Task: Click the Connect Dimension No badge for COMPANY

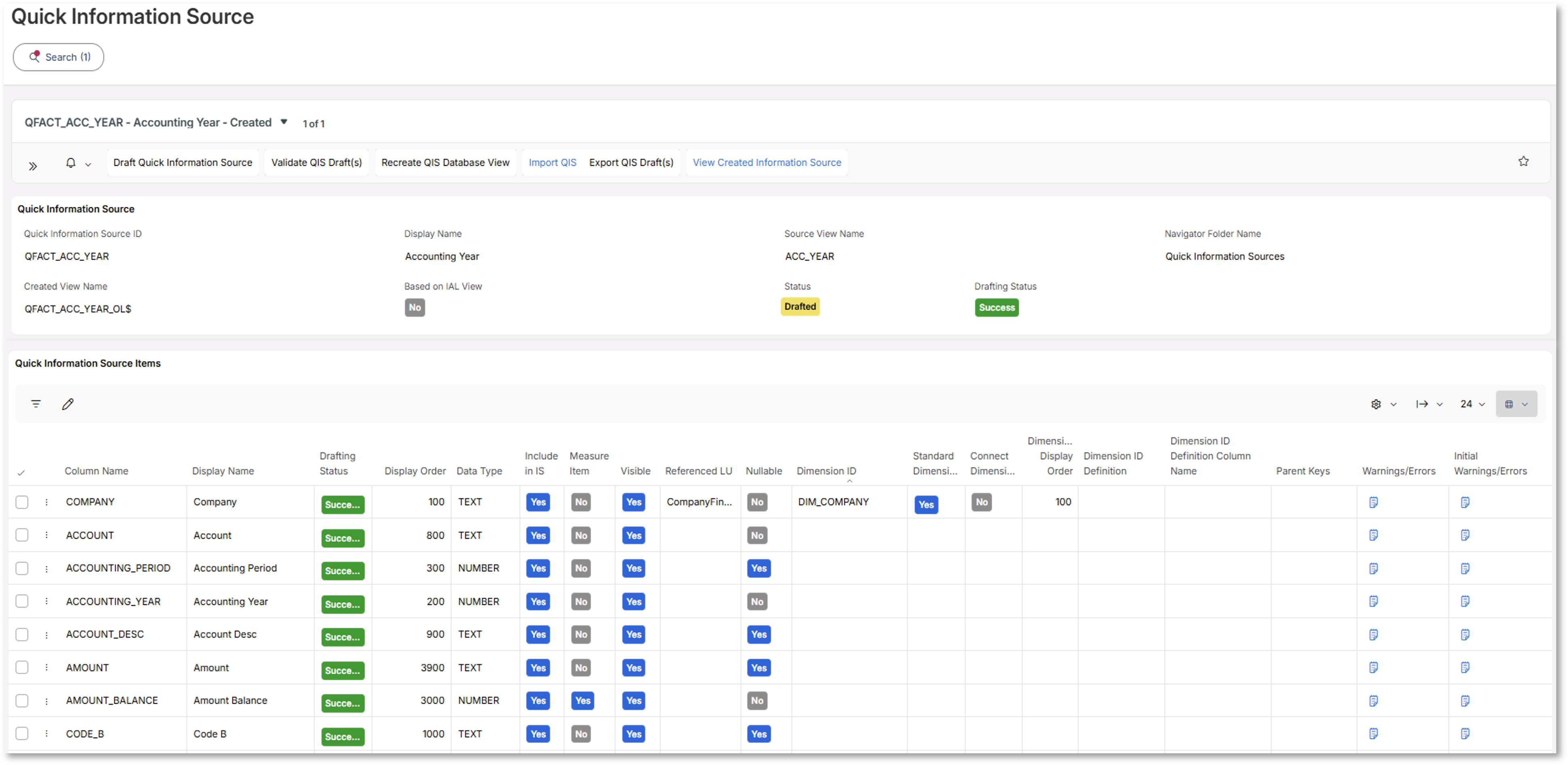Action: coord(981,502)
